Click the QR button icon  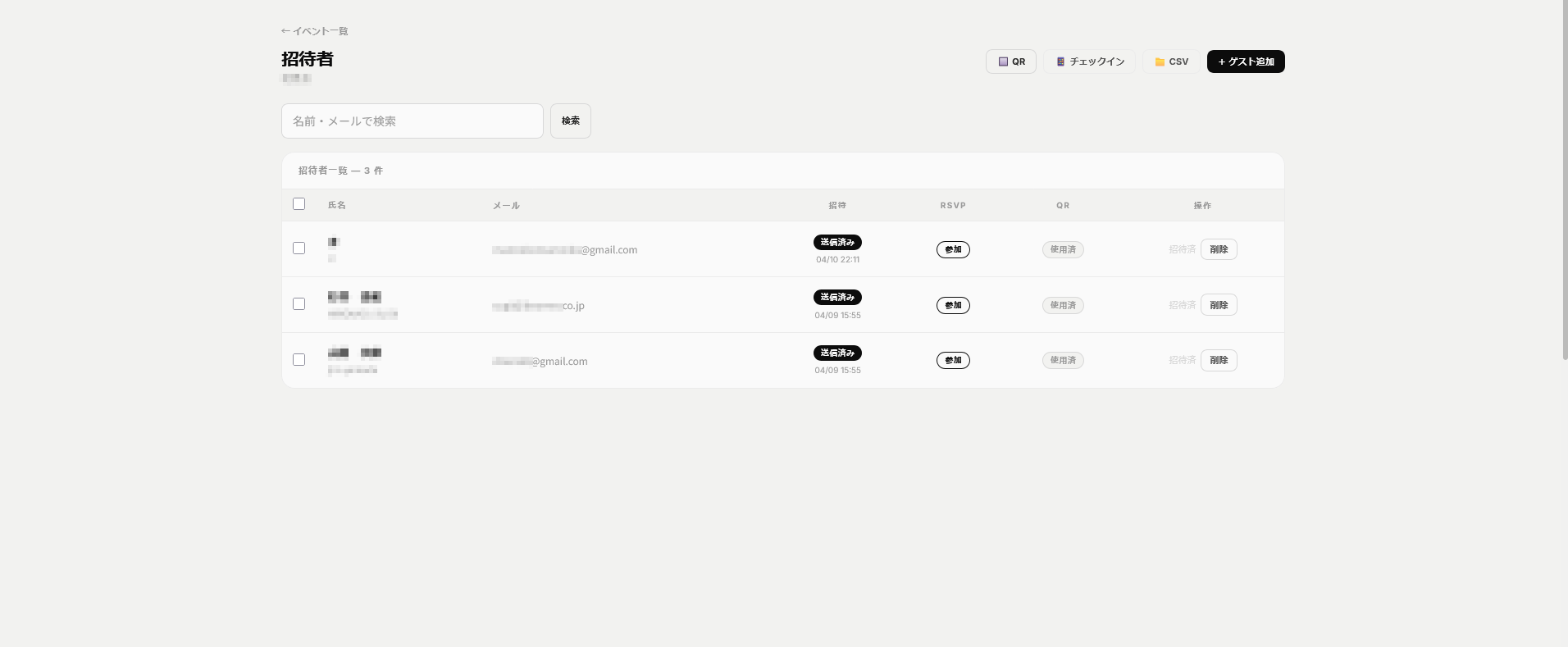click(x=1003, y=62)
